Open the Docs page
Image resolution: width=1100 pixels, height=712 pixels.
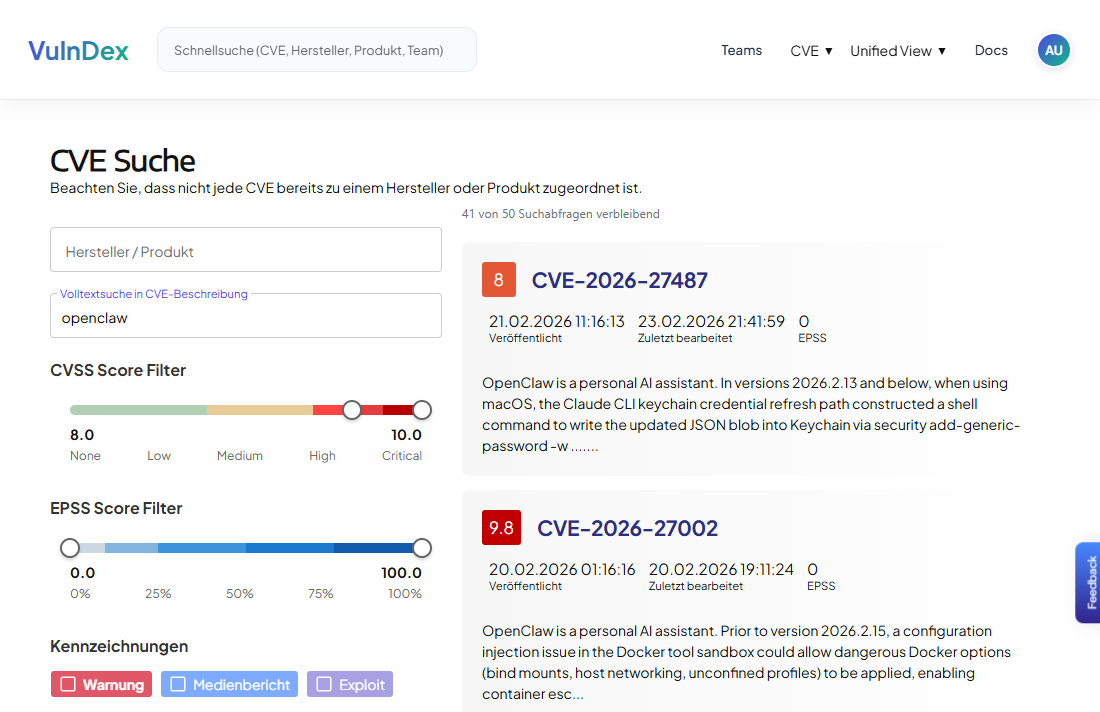(991, 50)
